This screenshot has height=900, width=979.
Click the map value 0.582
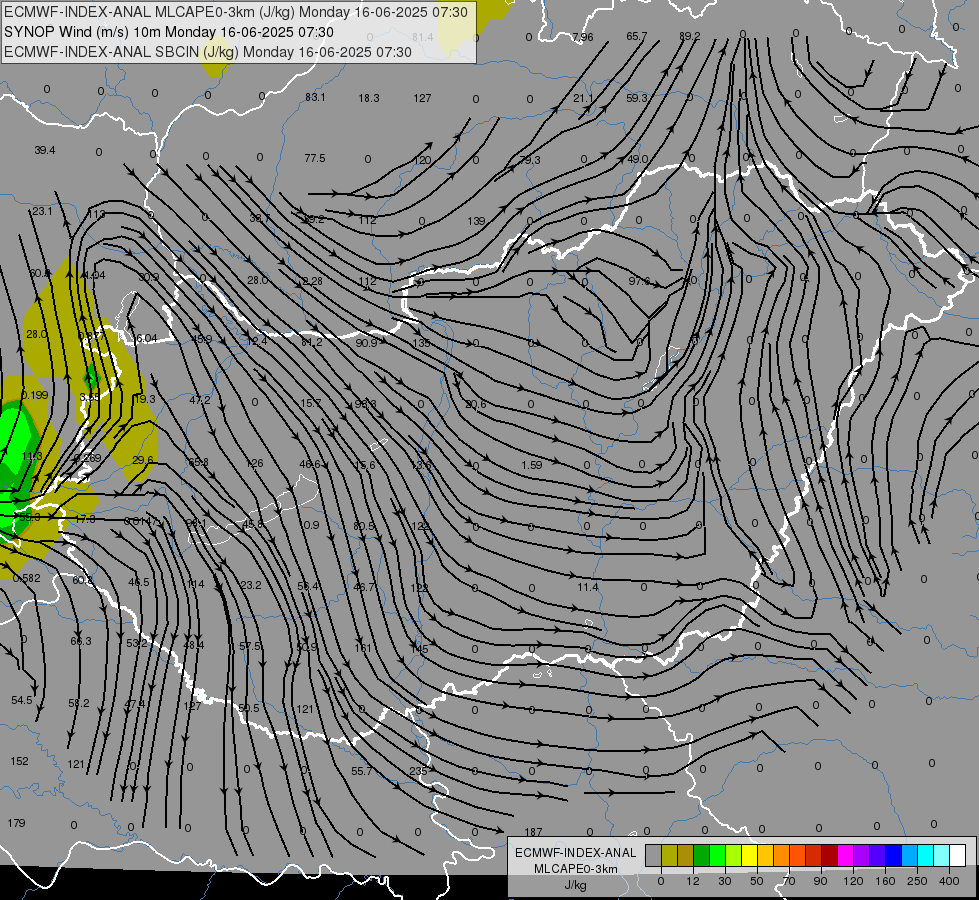tap(27, 578)
